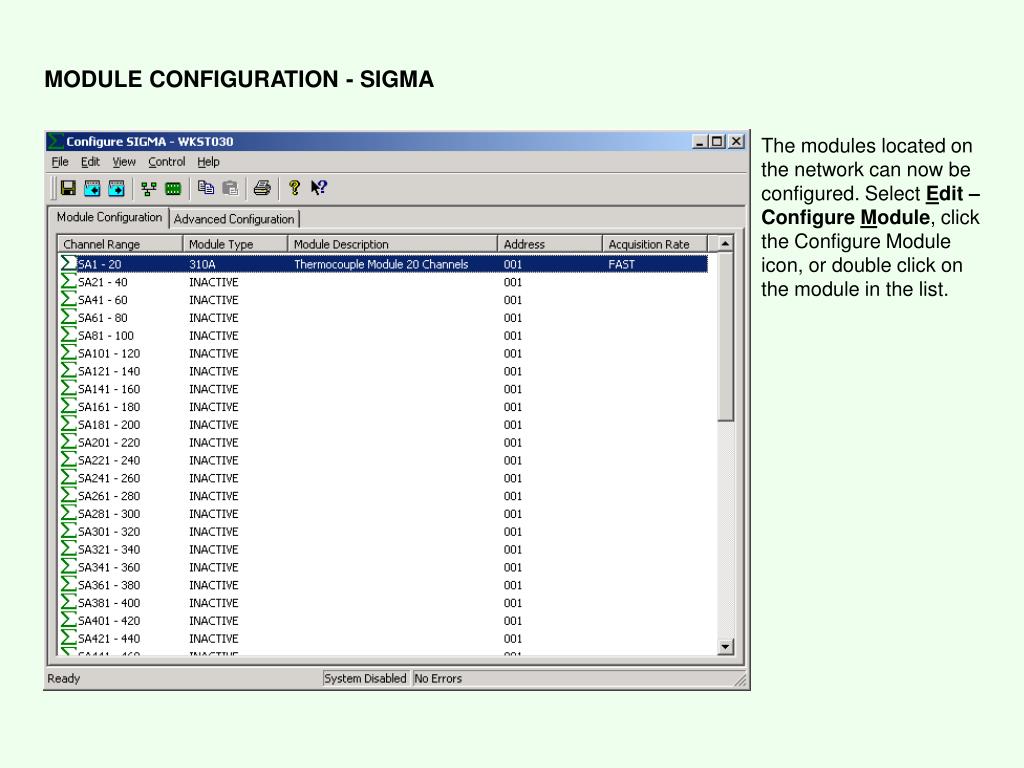The height and width of the screenshot is (768, 1024).
Task: Click the What's This pointer help icon
Action: [319, 188]
